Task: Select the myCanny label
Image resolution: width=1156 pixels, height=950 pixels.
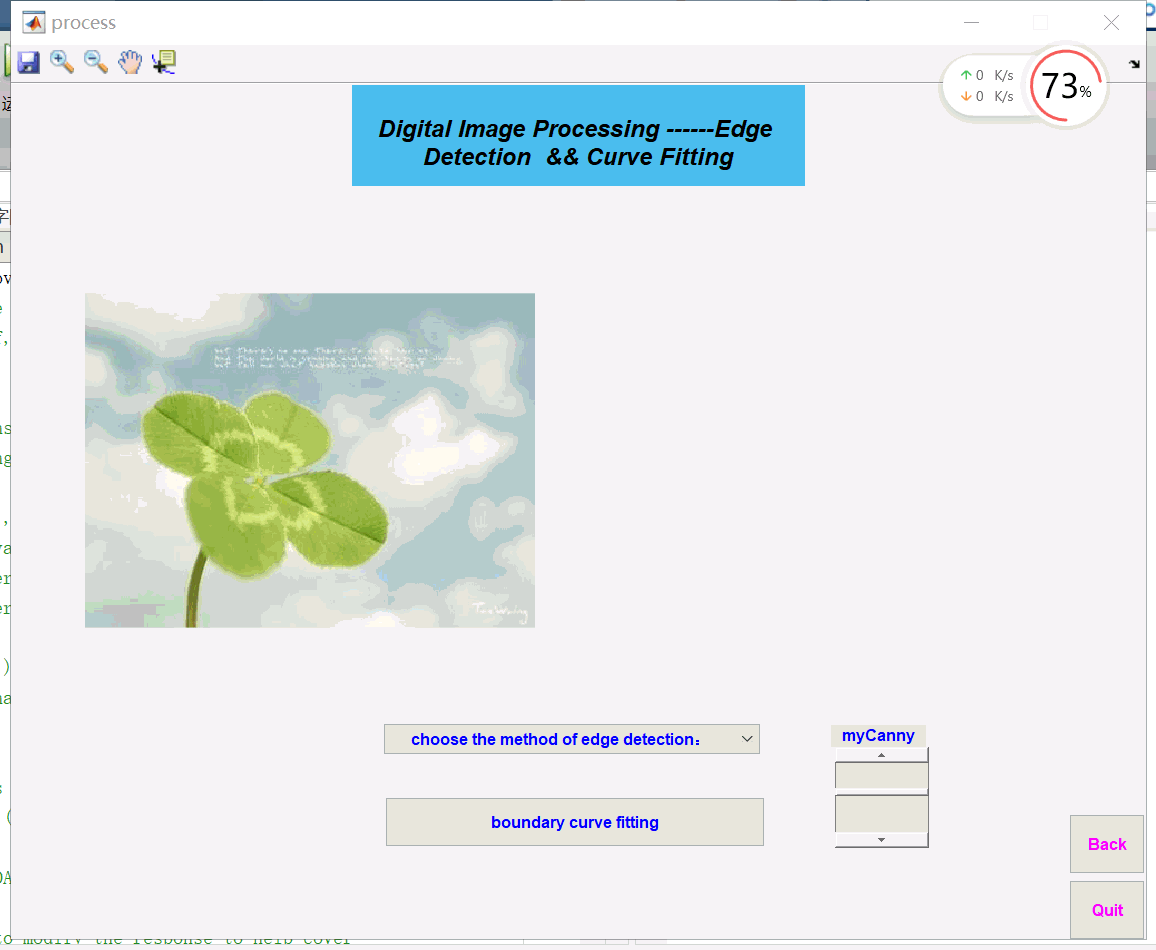Action: (x=878, y=736)
